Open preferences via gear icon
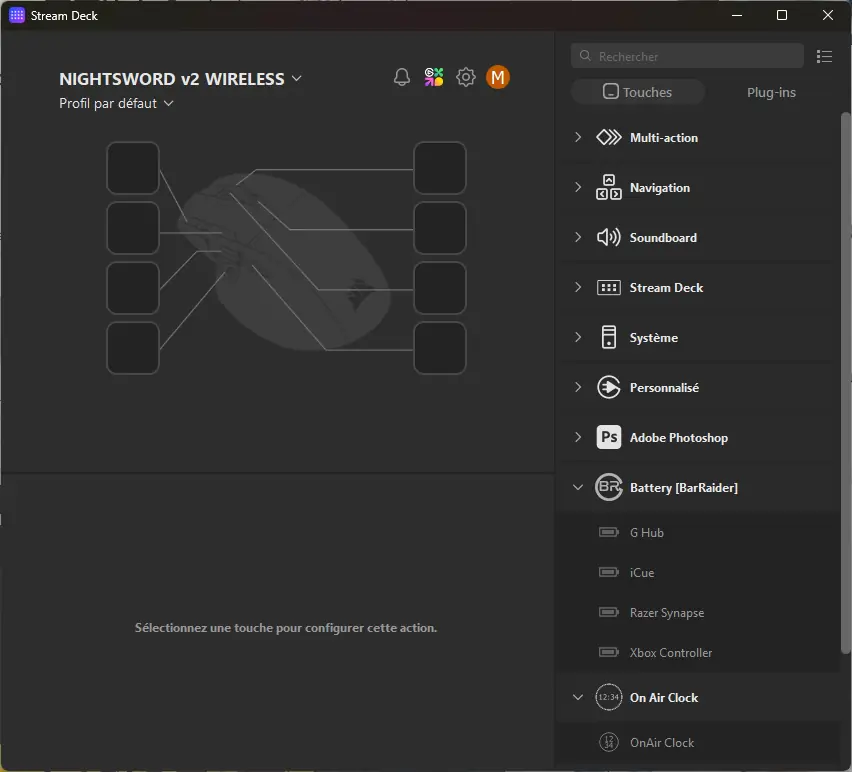 pos(466,77)
